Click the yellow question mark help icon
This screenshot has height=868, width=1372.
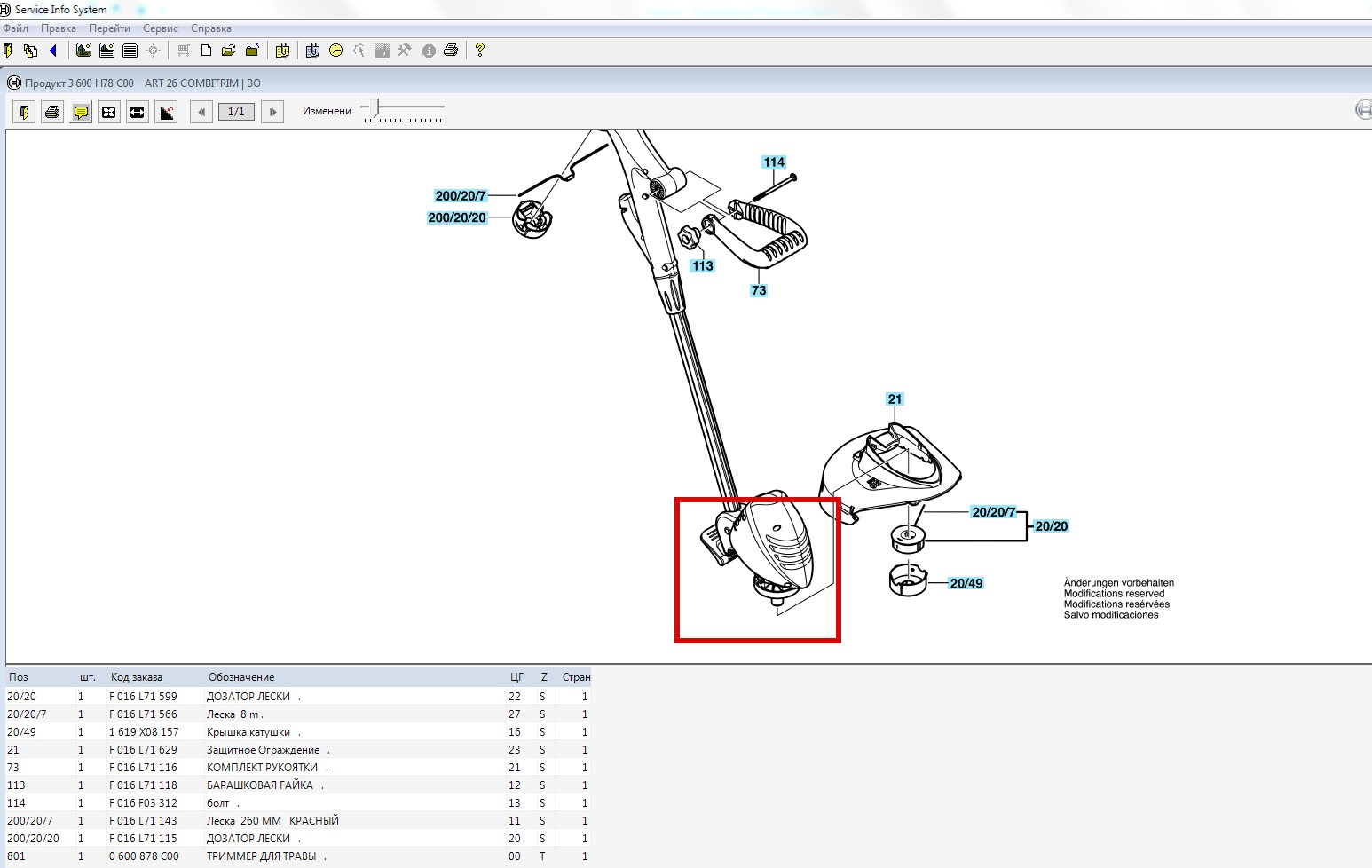point(480,51)
